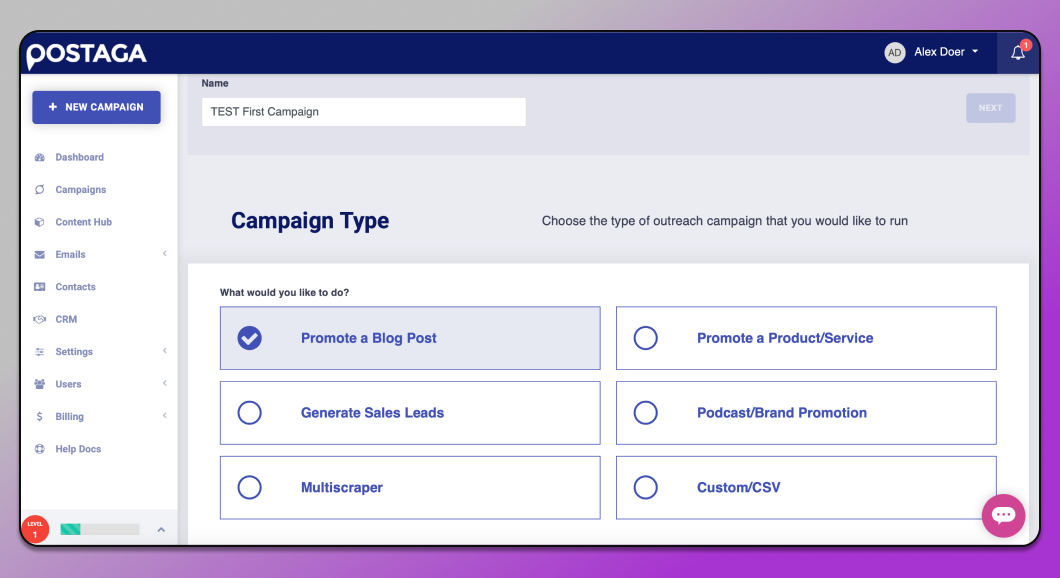Viewport: 1060px width, 578px height.
Task: Click the notification bell icon
Action: 1018,53
